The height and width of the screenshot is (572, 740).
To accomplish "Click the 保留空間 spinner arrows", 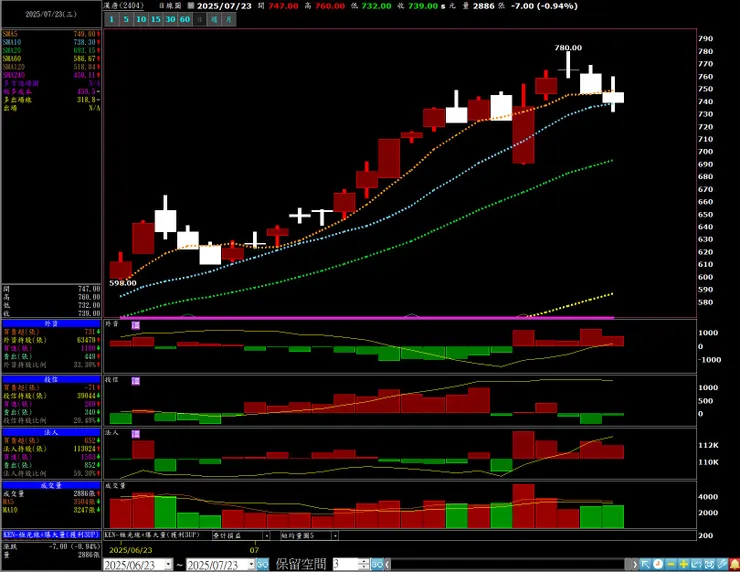I will coord(364,564).
